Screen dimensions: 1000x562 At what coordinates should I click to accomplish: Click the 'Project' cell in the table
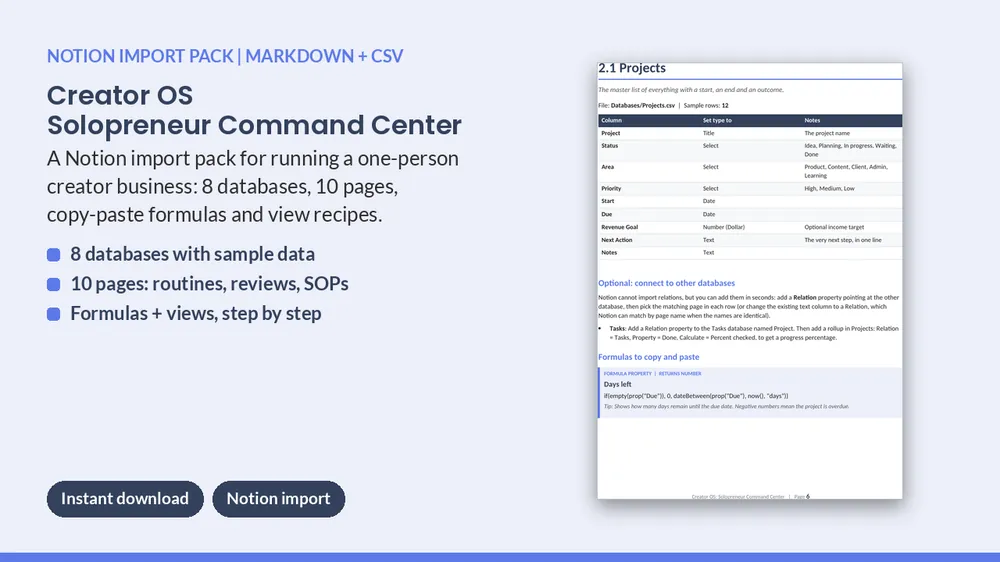pyautogui.click(x=610, y=133)
